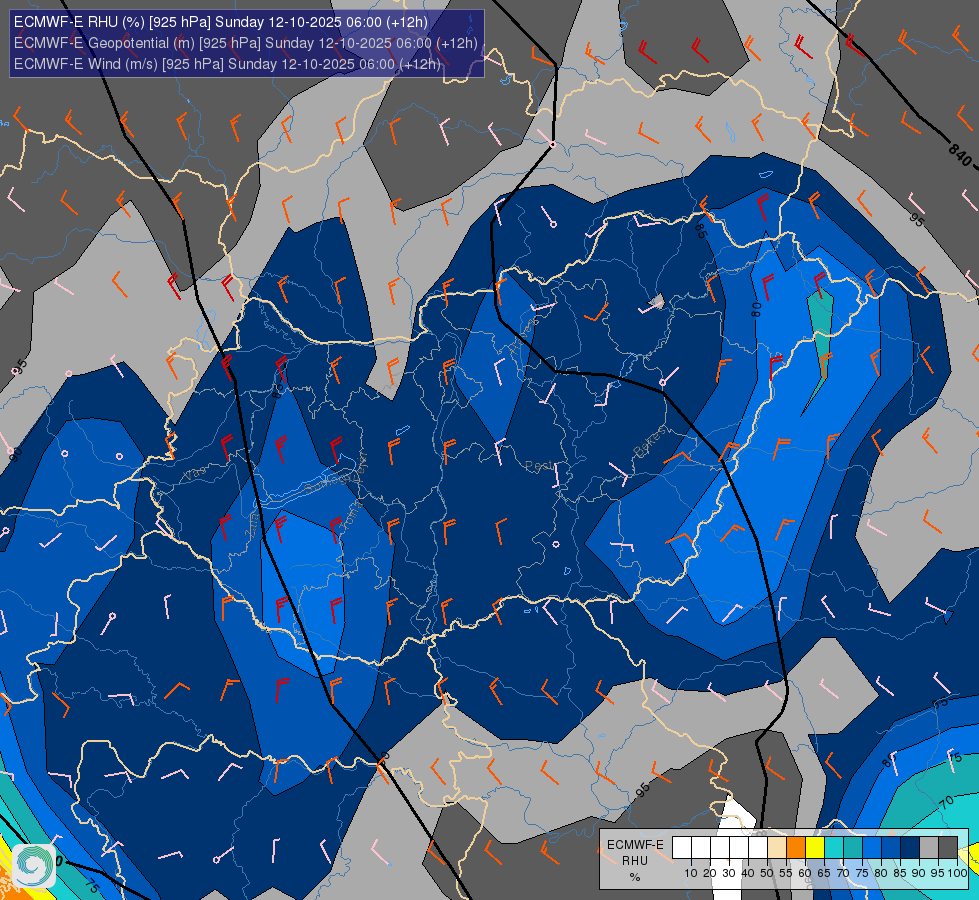Pick the teal 70–75 legend swatch

tap(853, 848)
